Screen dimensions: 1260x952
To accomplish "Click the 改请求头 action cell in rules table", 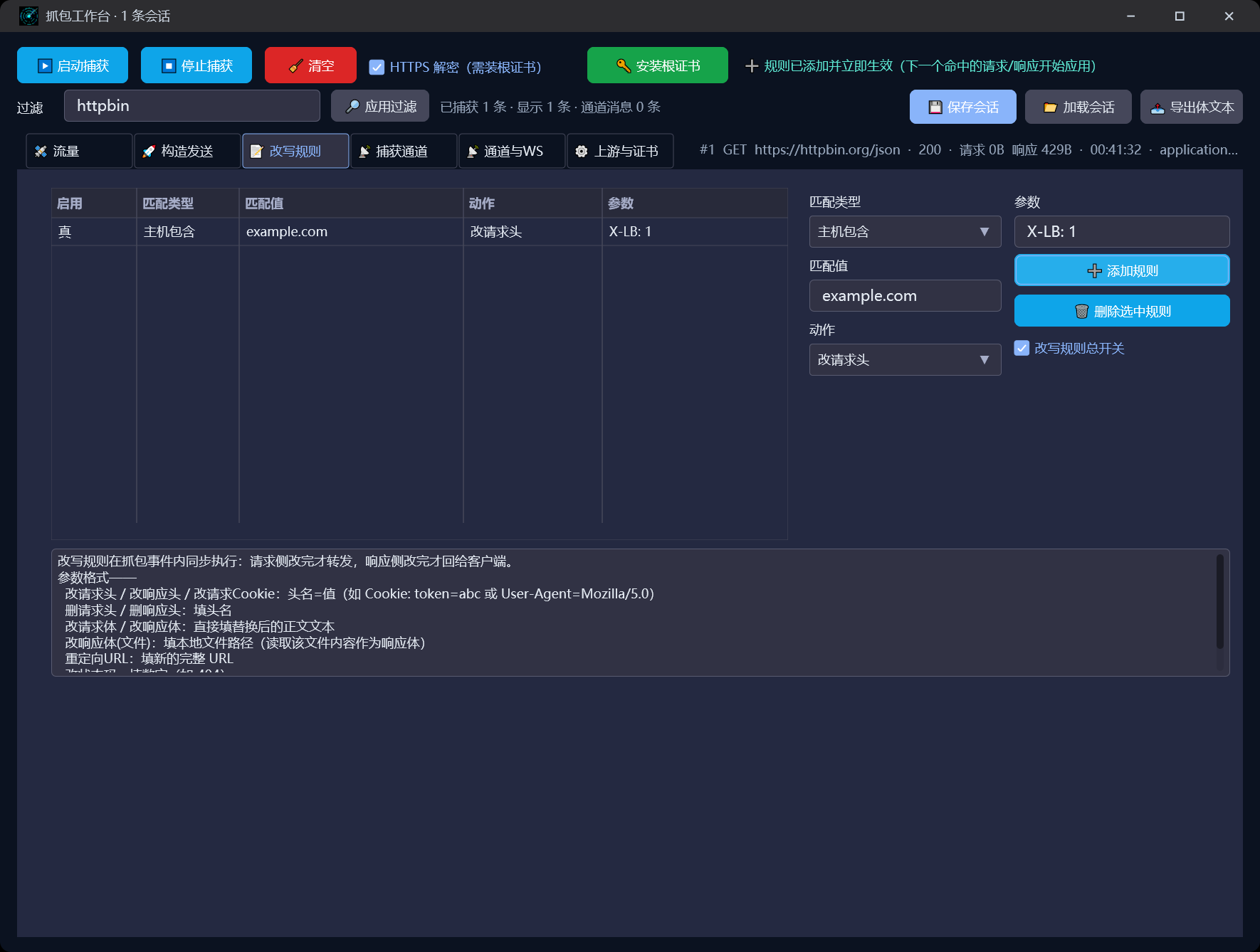I will coord(532,231).
